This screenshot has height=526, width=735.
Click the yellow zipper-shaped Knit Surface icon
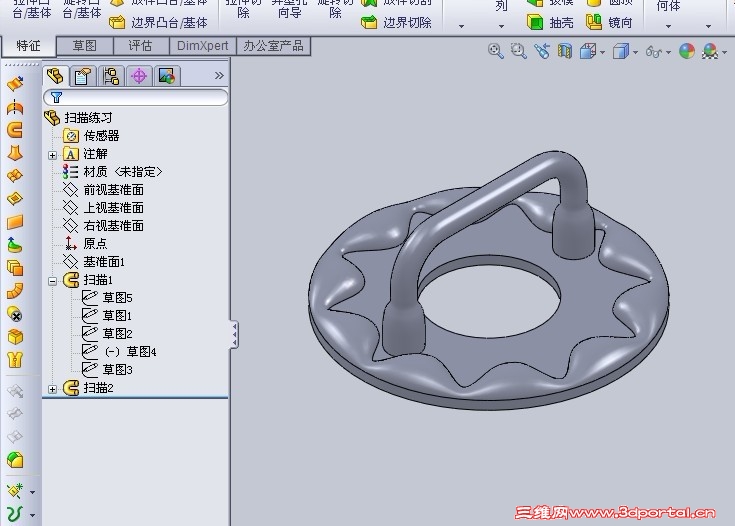pyautogui.click(x=15, y=360)
